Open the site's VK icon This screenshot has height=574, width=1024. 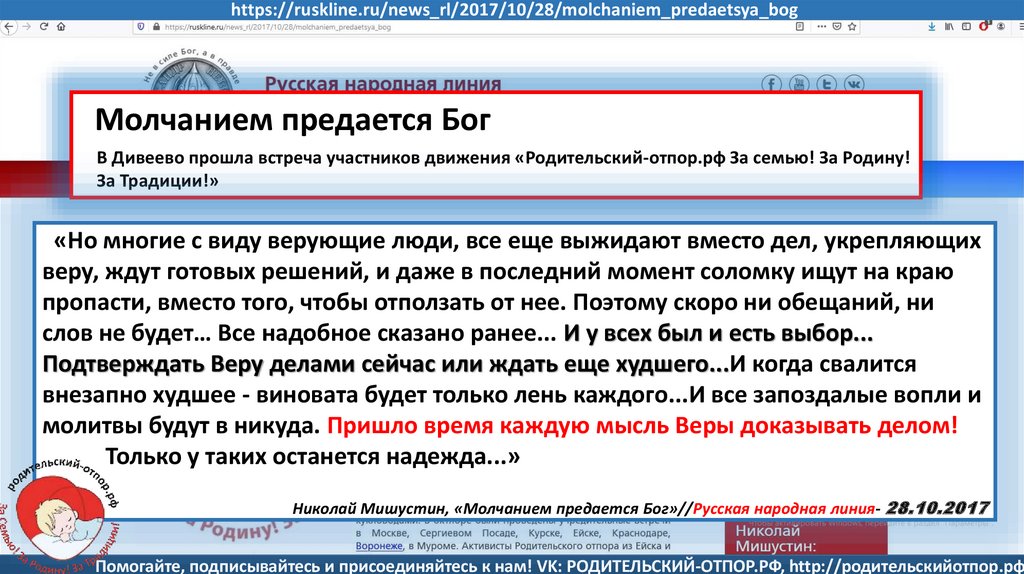click(x=854, y=84)
